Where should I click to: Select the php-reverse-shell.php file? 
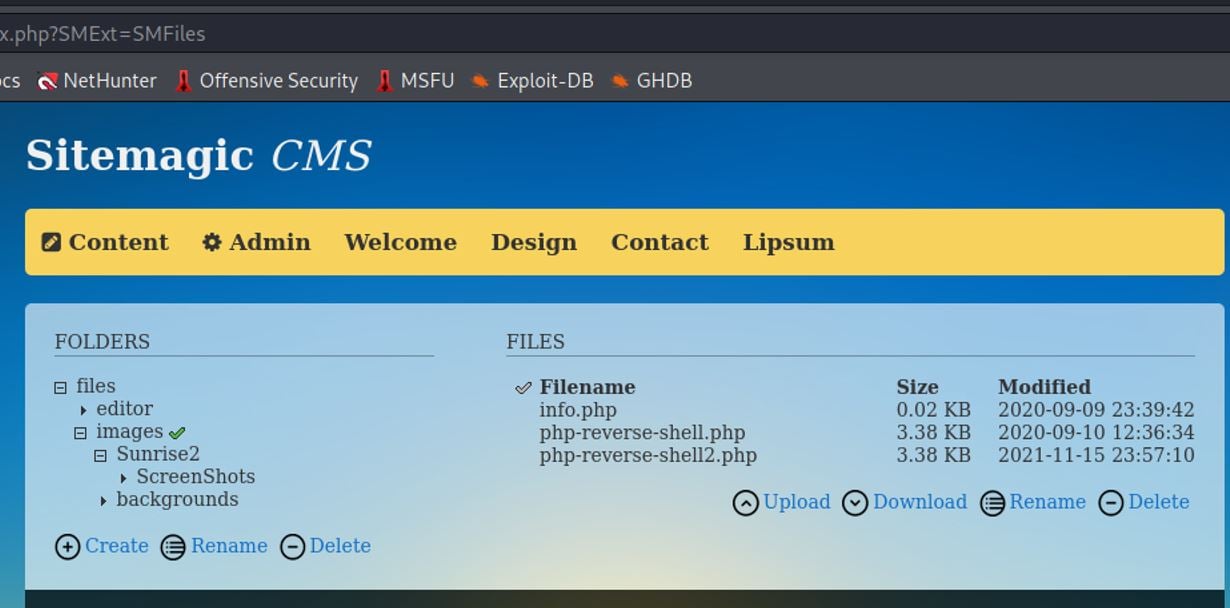click(643, 433)
